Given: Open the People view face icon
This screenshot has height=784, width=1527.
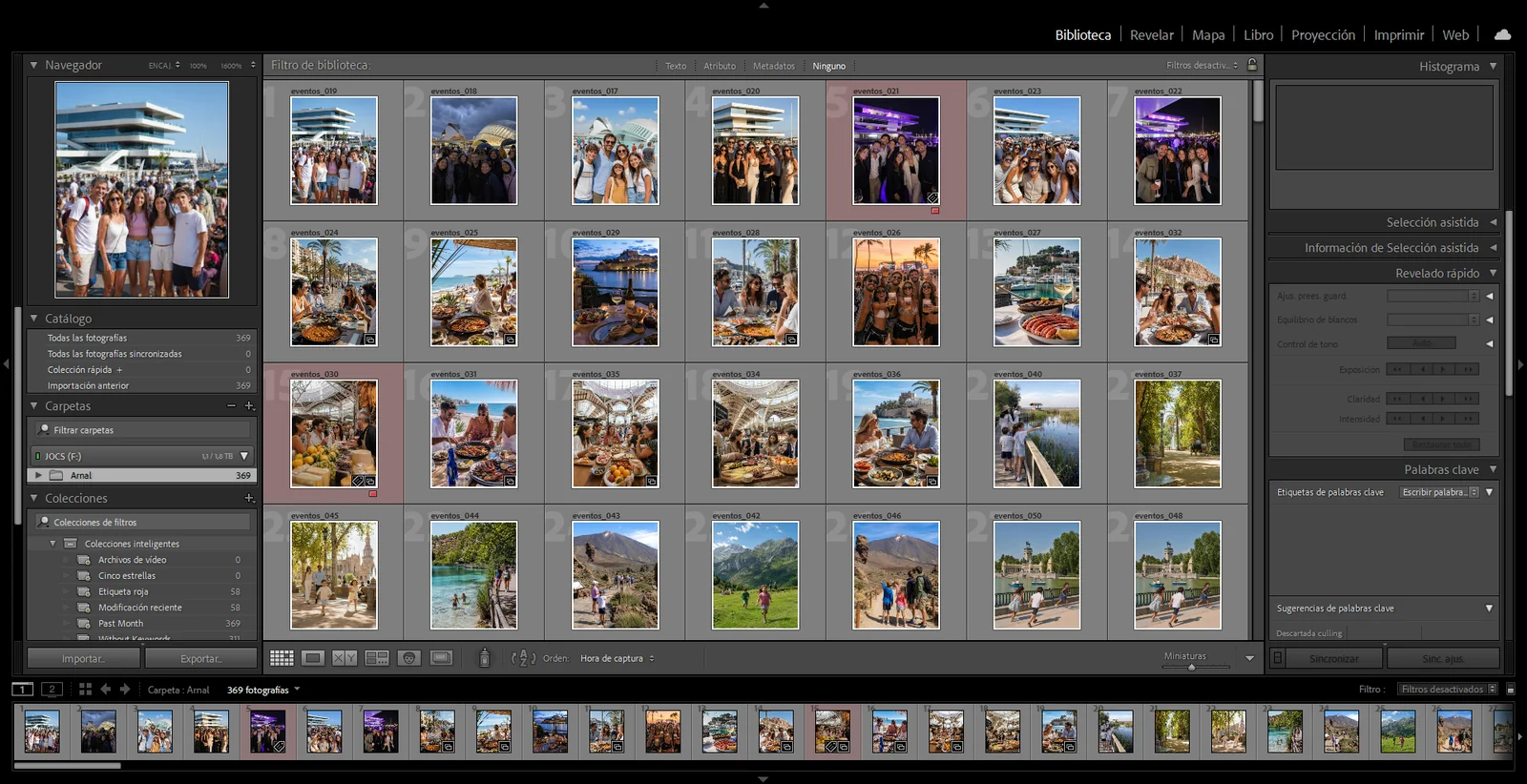Looking at the screenshot, I should click(x=409, y=658).
